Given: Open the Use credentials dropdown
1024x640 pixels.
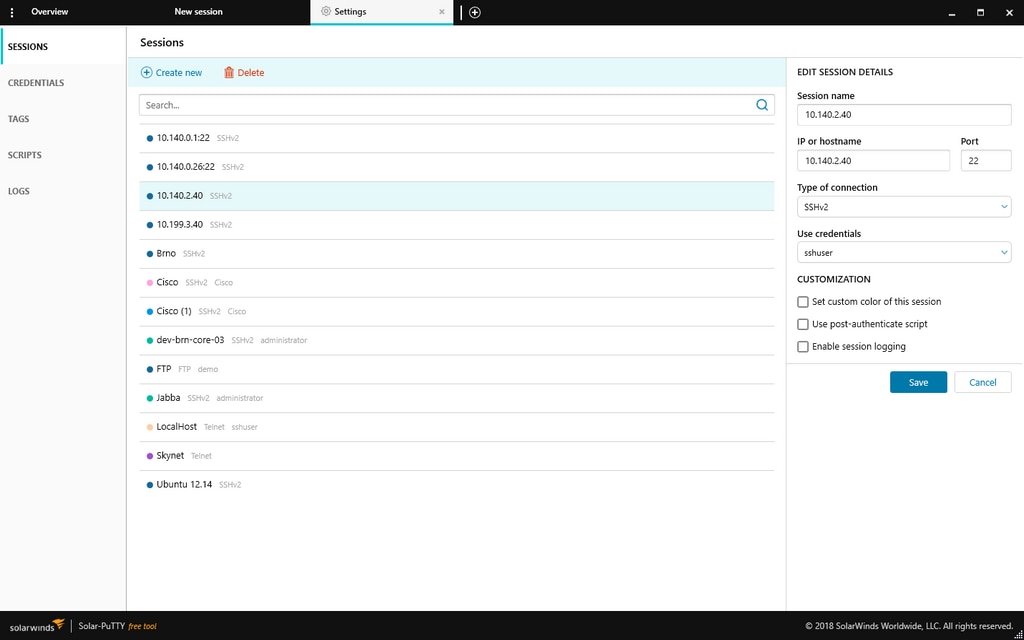Looking at the screenshot, I should coord(1003,252).
